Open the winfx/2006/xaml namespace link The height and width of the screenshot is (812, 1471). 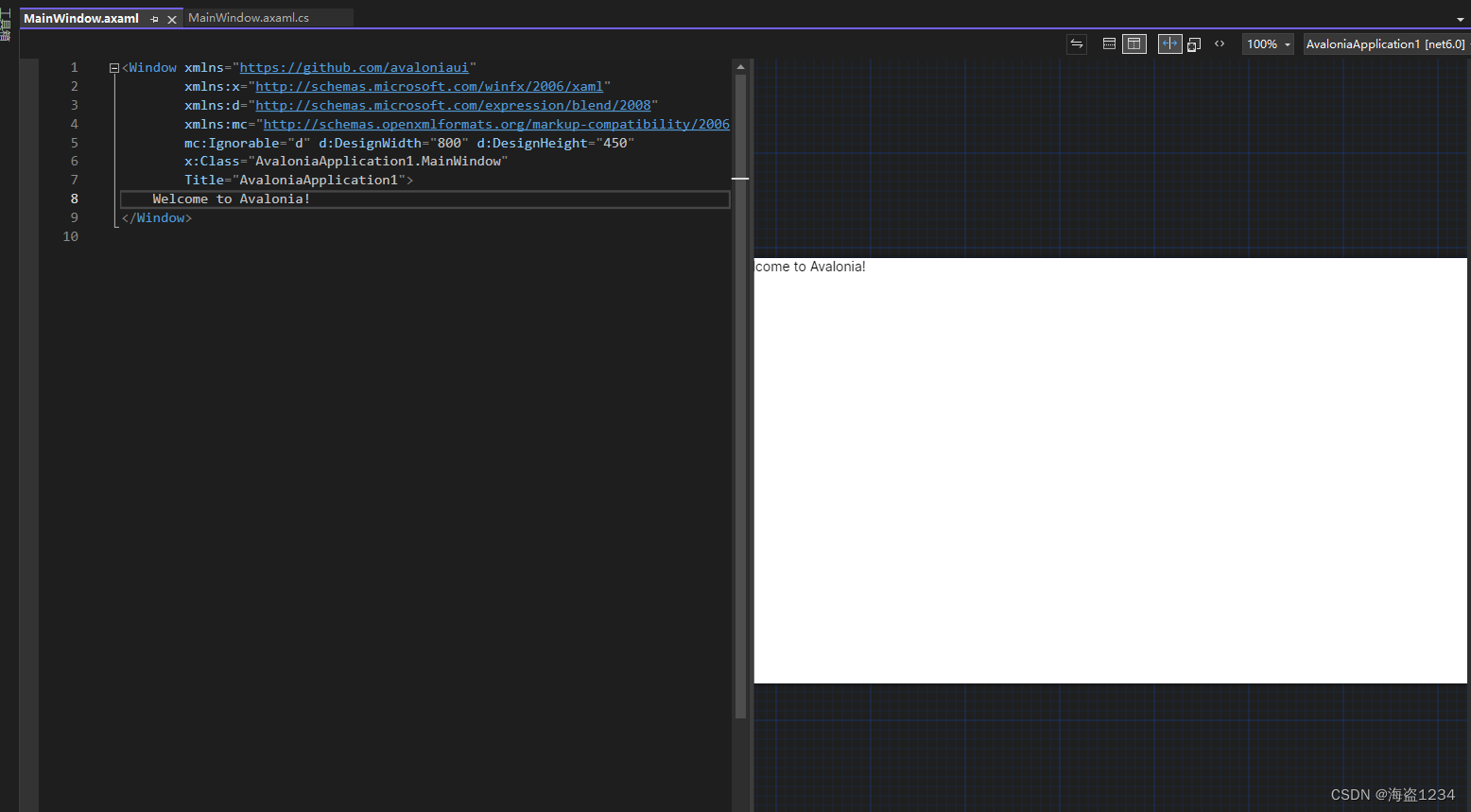point(429,87)
